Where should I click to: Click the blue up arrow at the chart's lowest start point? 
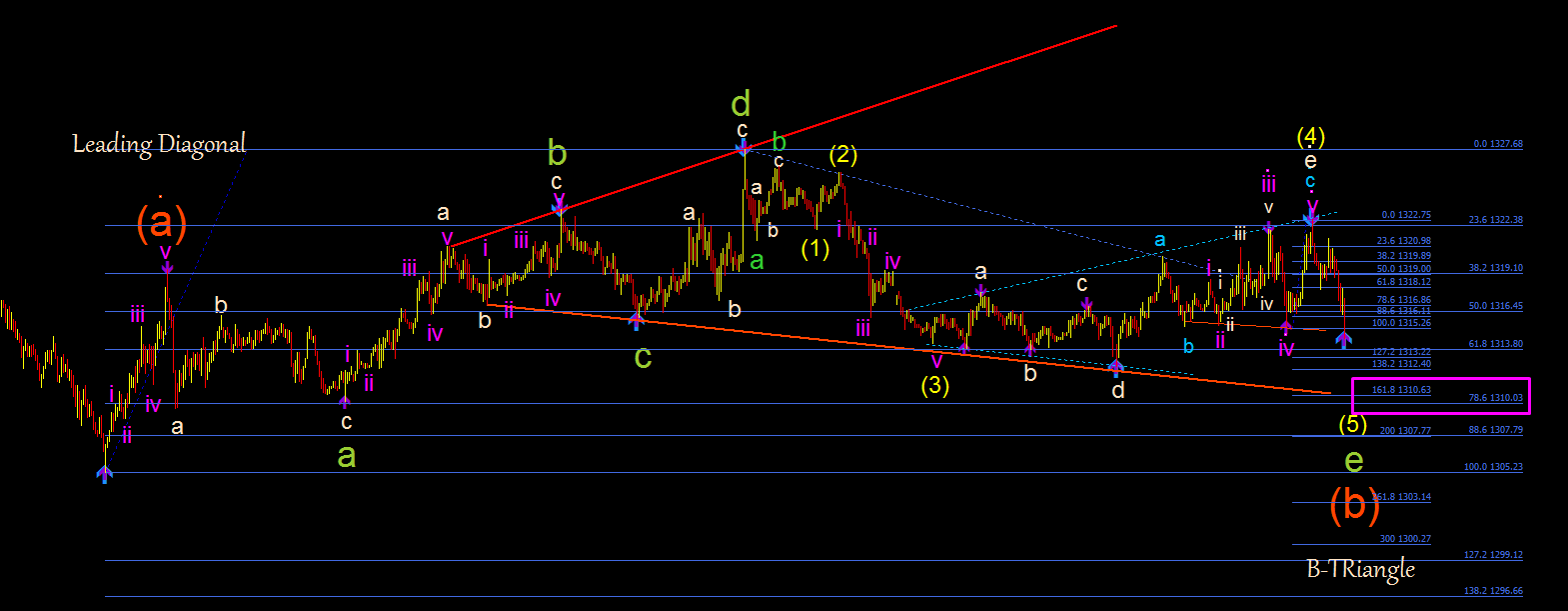point(105,474)
